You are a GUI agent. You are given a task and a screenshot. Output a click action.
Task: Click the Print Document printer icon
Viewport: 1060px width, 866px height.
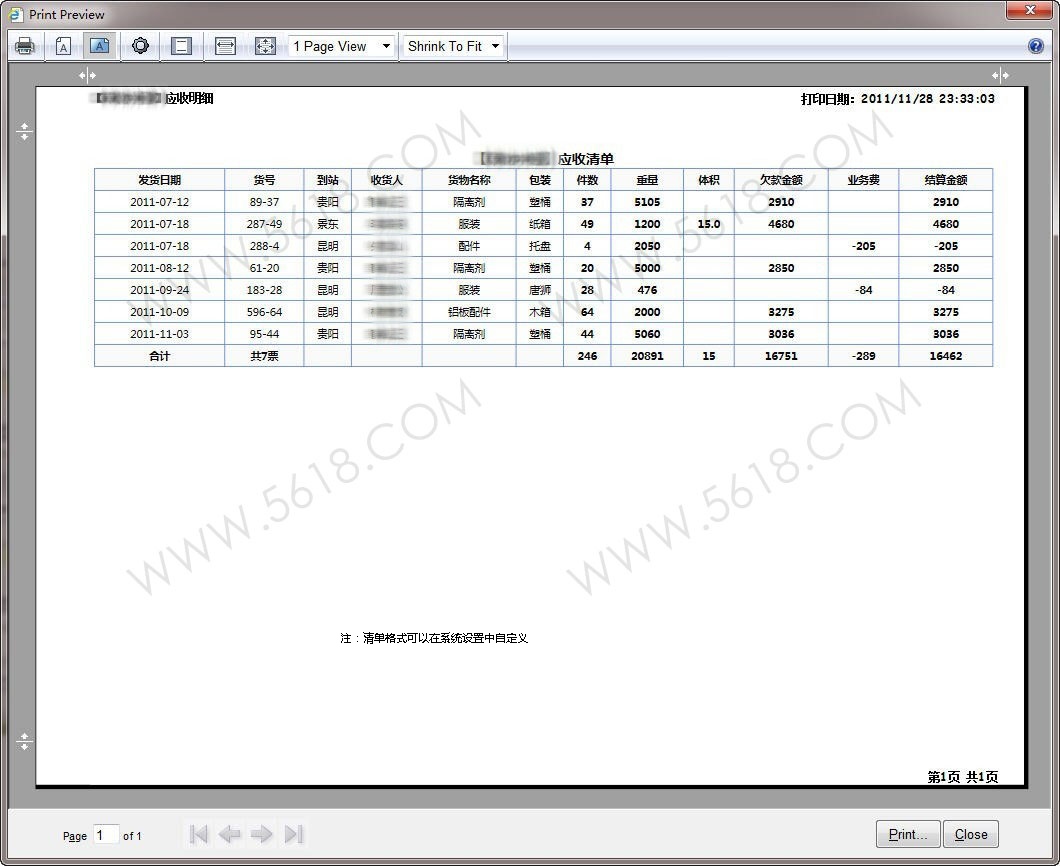(x=25, y=46)
